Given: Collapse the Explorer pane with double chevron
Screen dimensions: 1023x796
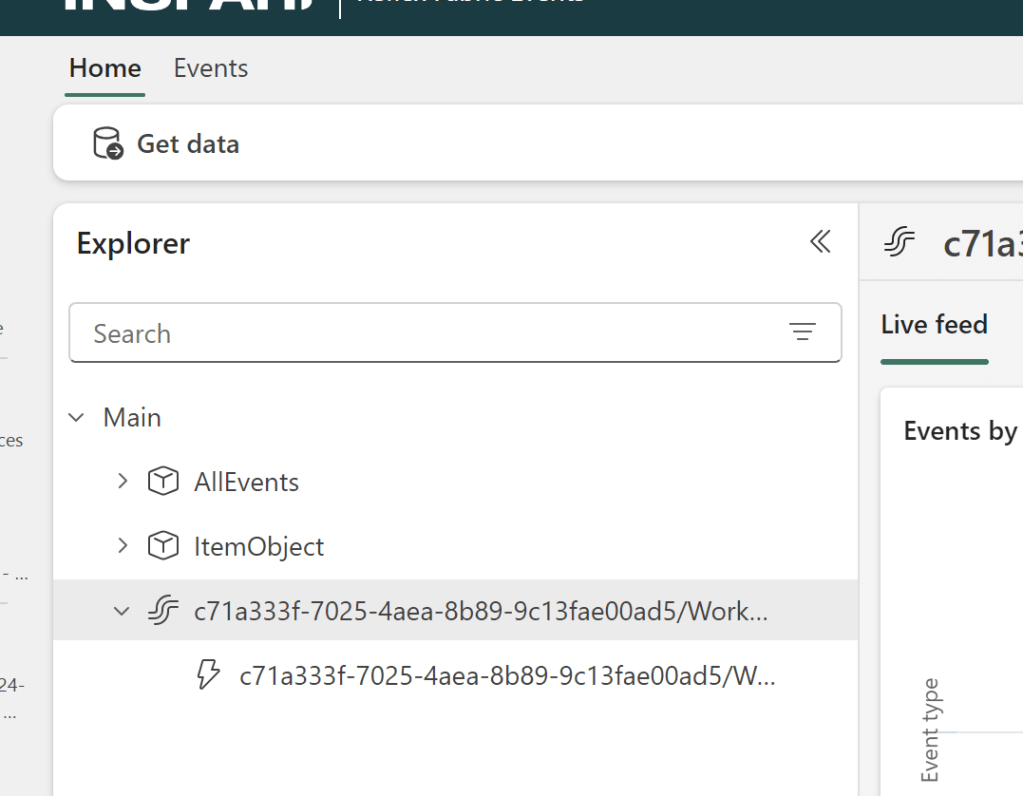Looking at the screenshot, I should tap(820, 242).
